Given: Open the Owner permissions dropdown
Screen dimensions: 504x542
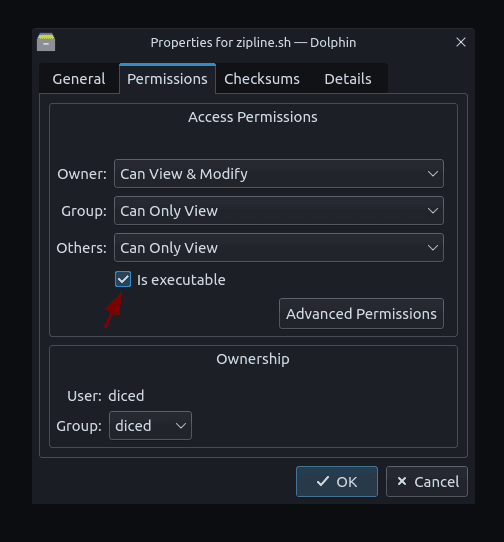Looking at the screenshot, I should [279, 174].
